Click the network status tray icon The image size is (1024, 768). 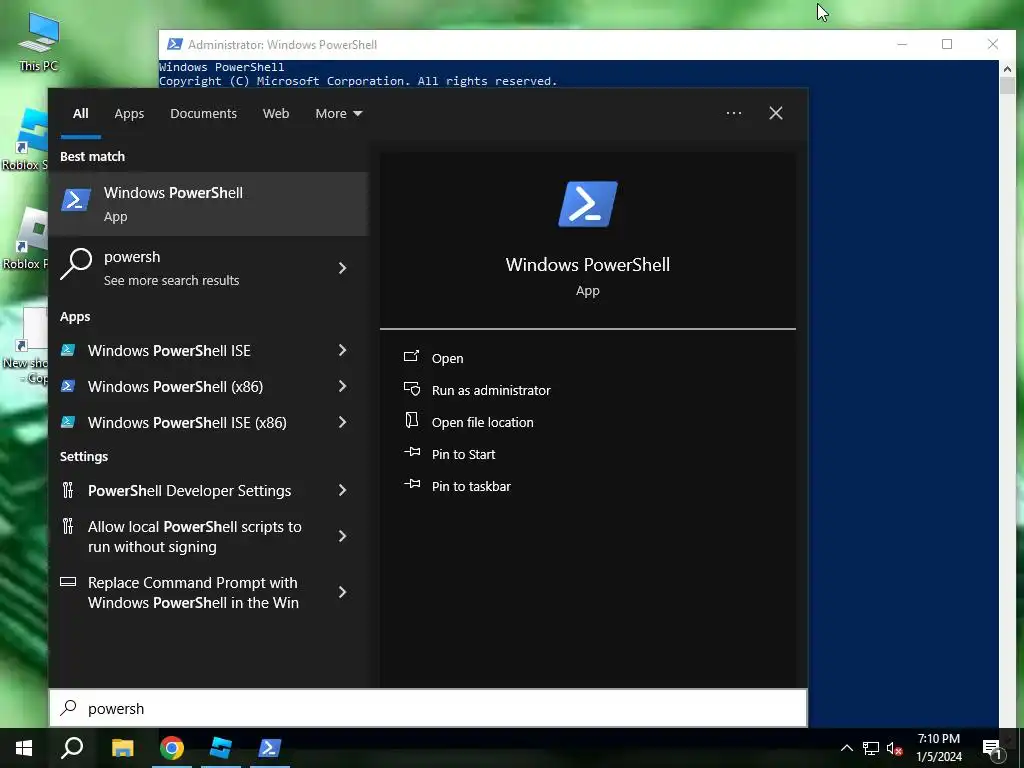click(x=871, y=748)
